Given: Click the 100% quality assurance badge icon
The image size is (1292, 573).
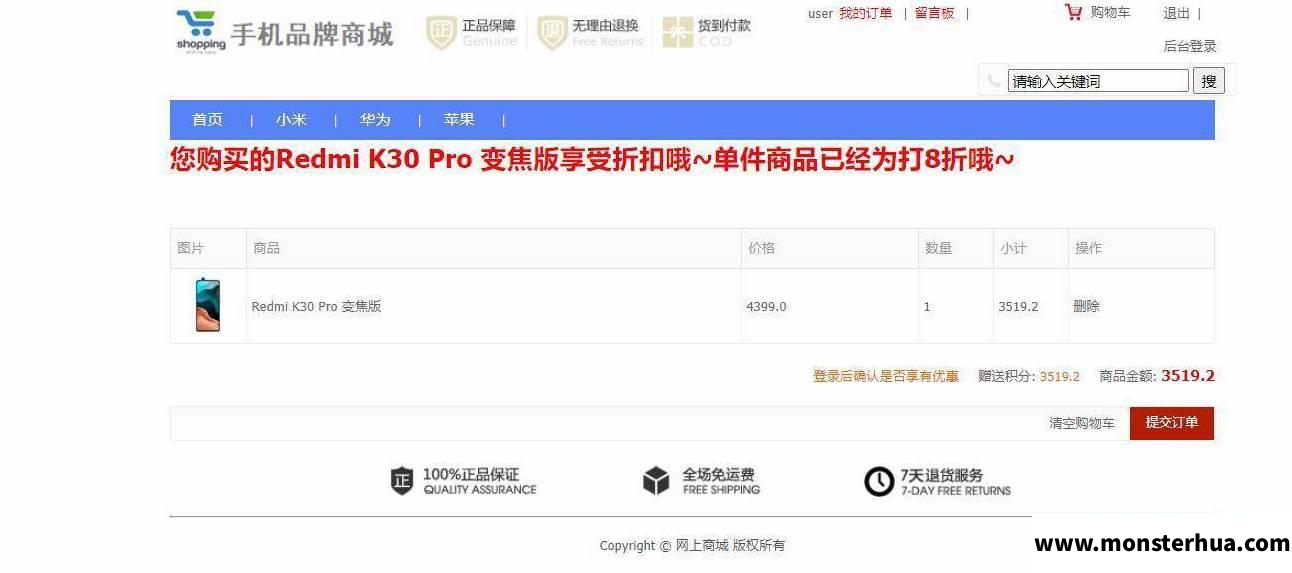Looking at the screenshot, I should [402, 481].
